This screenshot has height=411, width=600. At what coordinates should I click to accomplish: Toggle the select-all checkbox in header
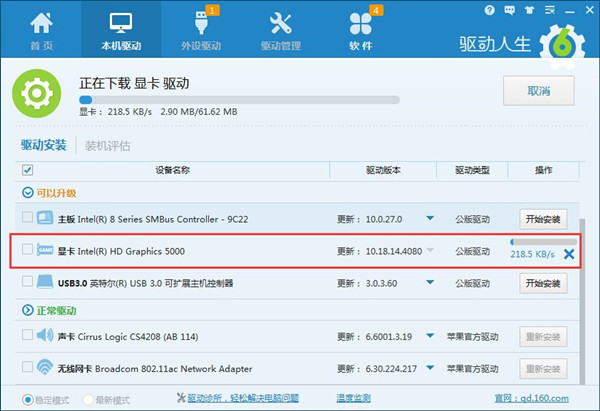pyautogui.click(x=27, y=170)
